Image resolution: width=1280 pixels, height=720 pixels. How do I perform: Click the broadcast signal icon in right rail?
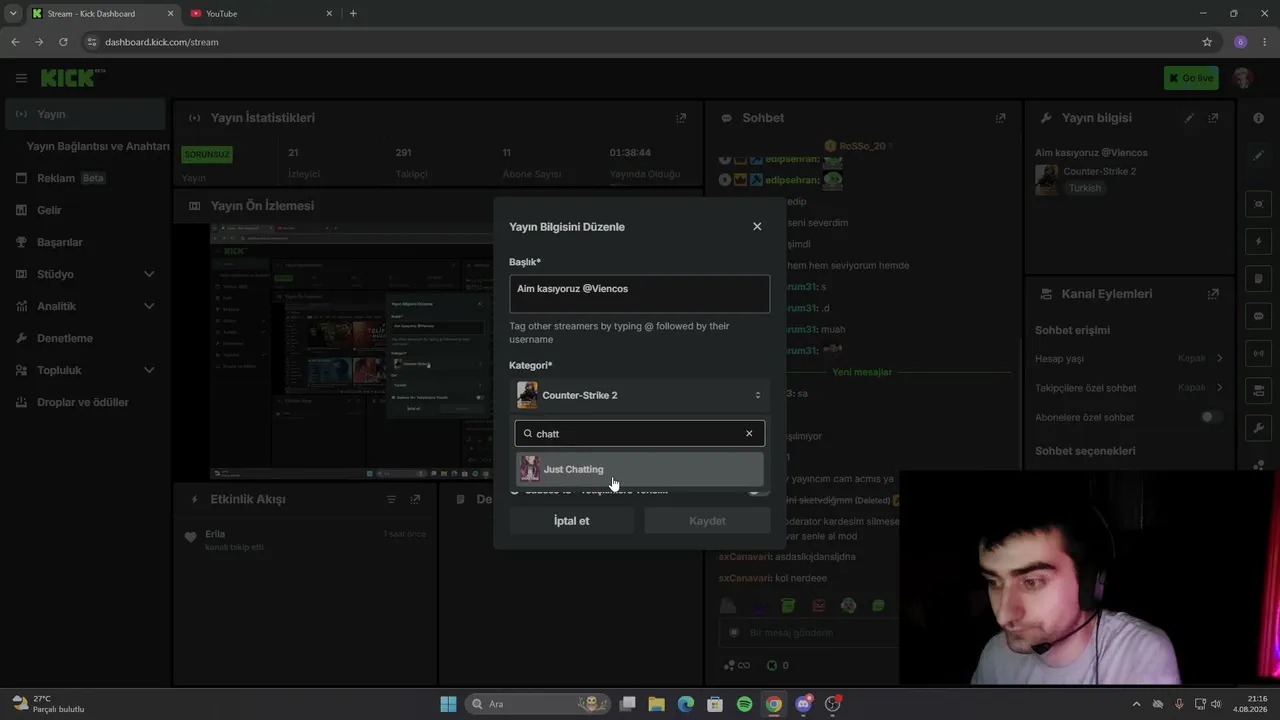(x=1258, y=353)
